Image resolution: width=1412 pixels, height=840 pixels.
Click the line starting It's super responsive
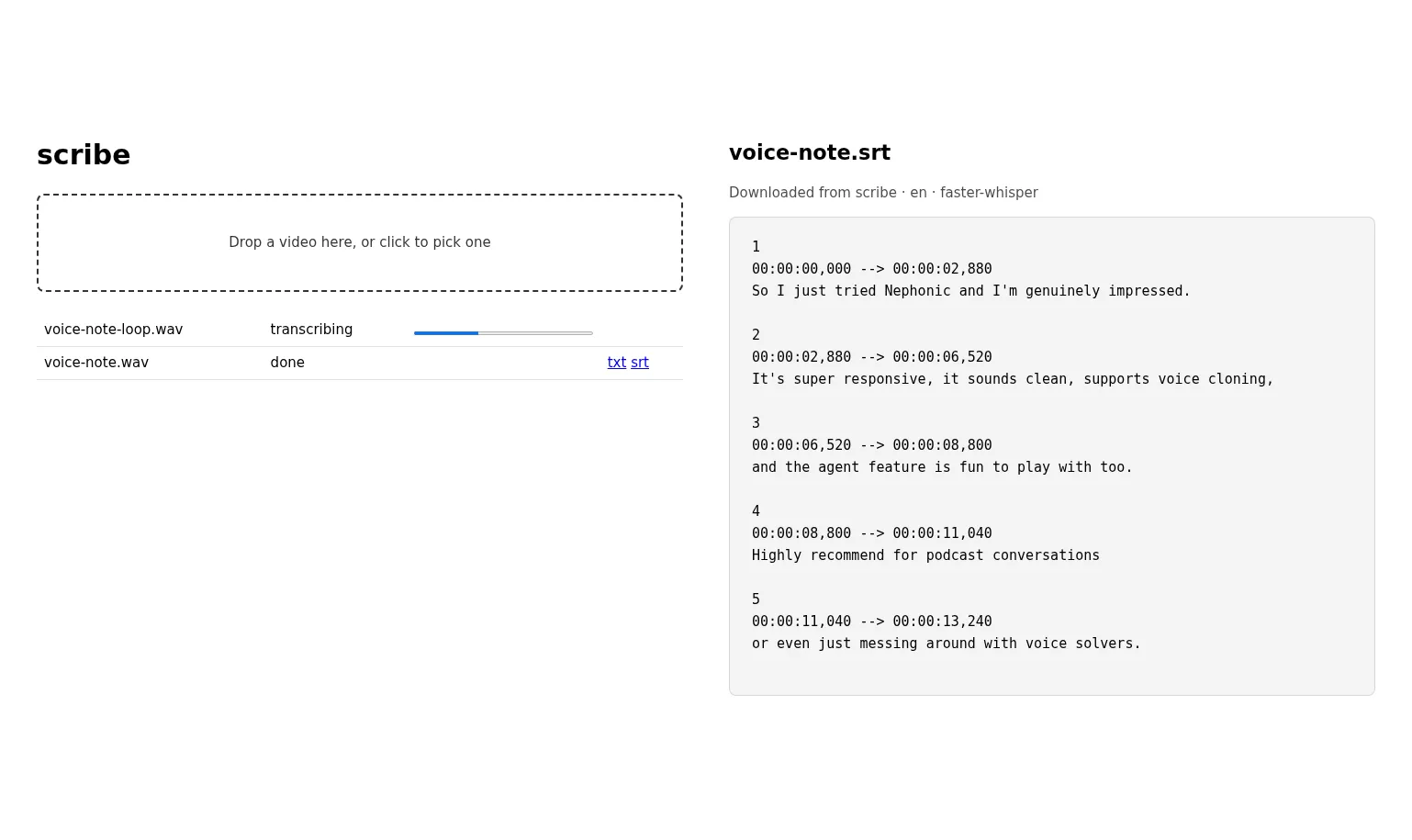pos(1013,379)
